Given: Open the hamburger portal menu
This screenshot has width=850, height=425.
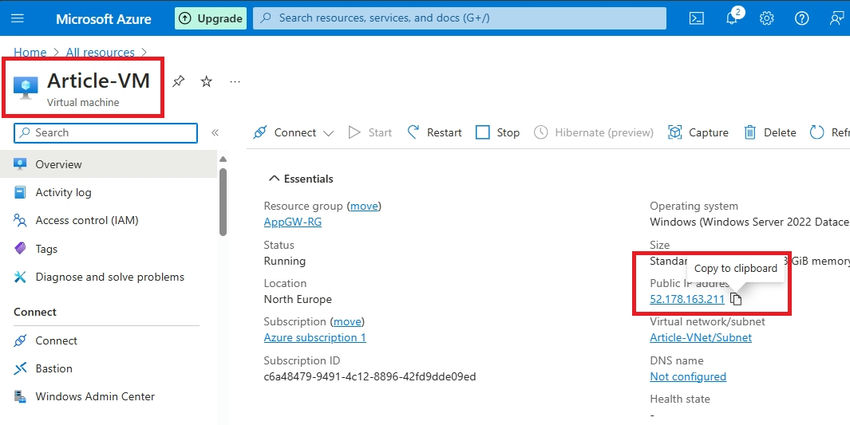Looking at the screenshot, I should coord(17,18).
